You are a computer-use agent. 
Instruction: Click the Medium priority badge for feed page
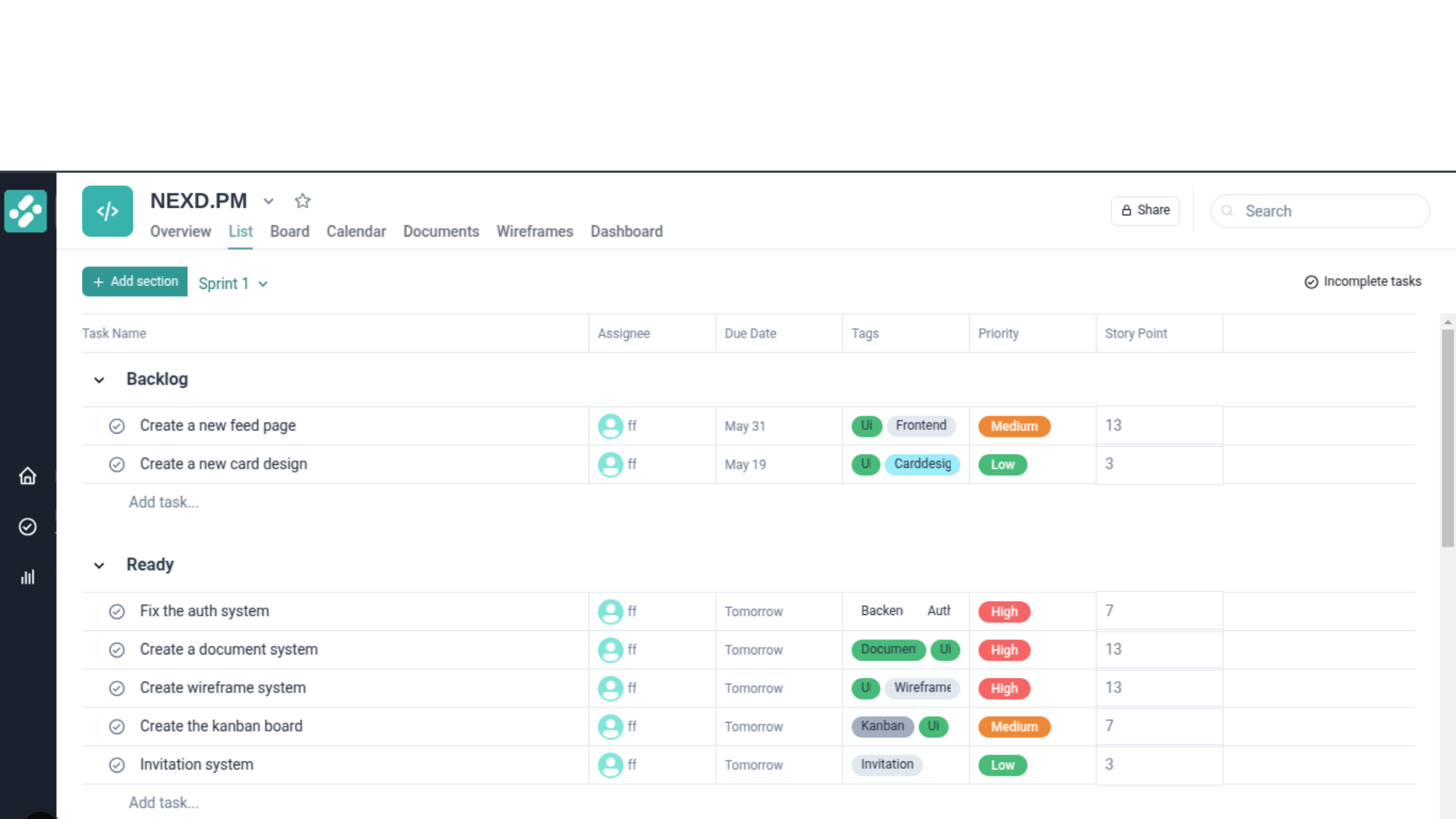[x=1014, y=426]
